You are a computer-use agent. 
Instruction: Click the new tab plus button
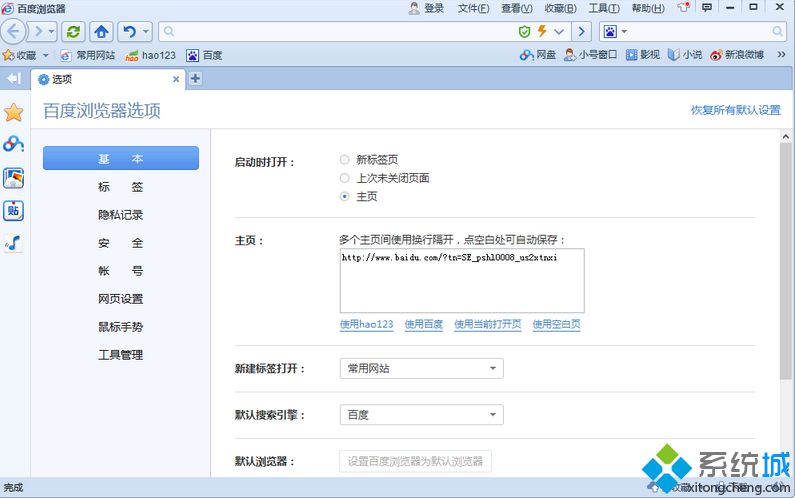pyautogui.click(x=195, y=79)
